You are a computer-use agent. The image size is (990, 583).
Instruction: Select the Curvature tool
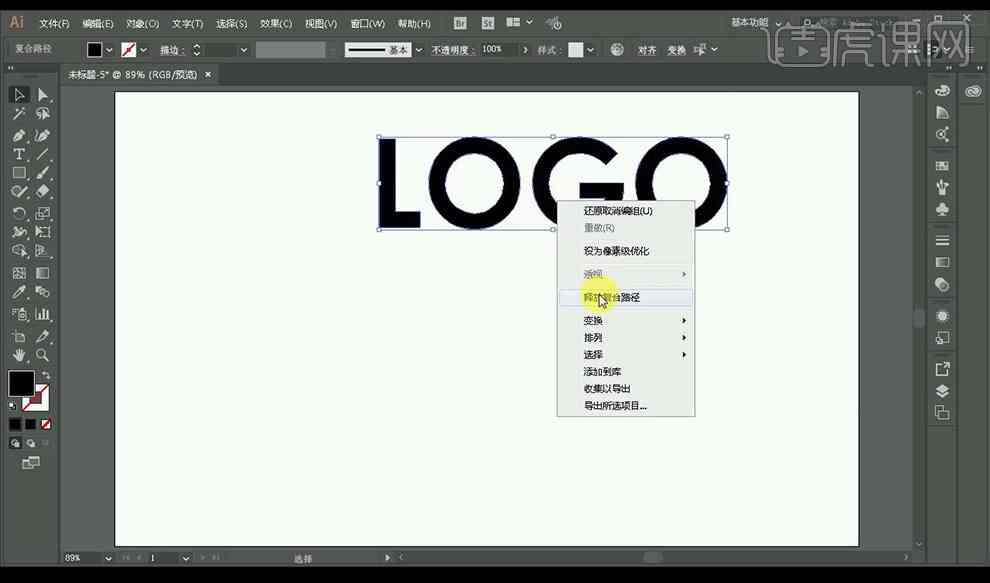tap(42, 135)
